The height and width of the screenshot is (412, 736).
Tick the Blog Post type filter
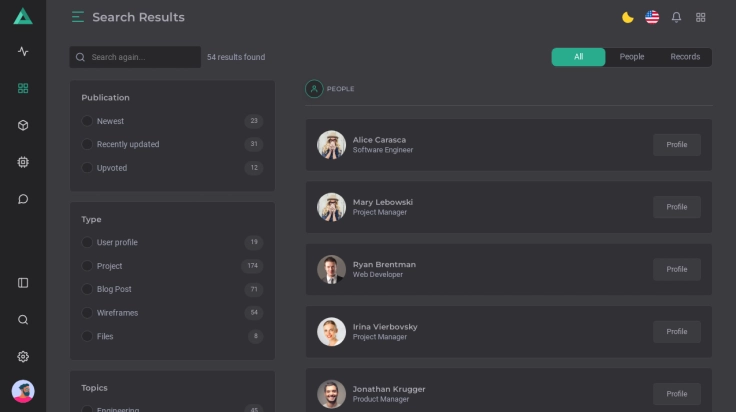pyautogui.click(x=87, y=289)
